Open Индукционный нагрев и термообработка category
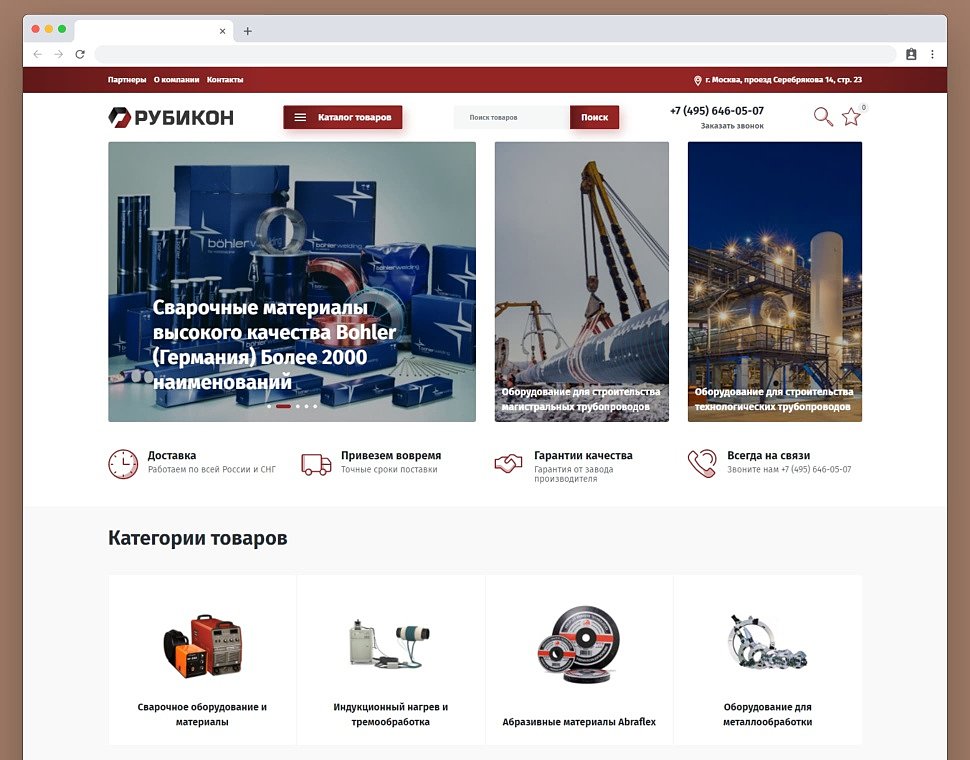Screen dimensions: 970x760 click(390, 714)
